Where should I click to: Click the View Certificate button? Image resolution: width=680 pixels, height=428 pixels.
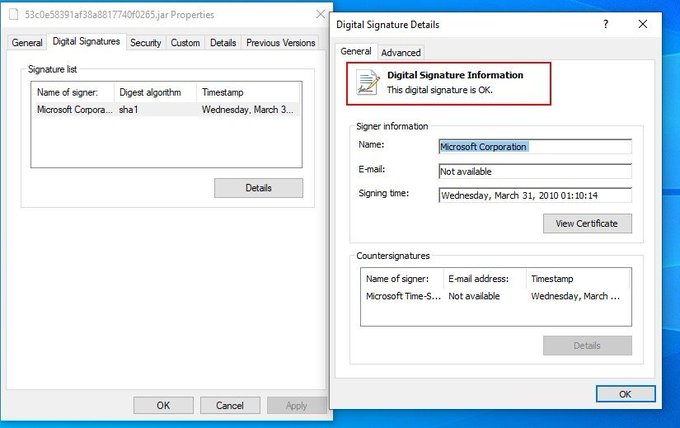pyautogui.click(x=587, y=223)
